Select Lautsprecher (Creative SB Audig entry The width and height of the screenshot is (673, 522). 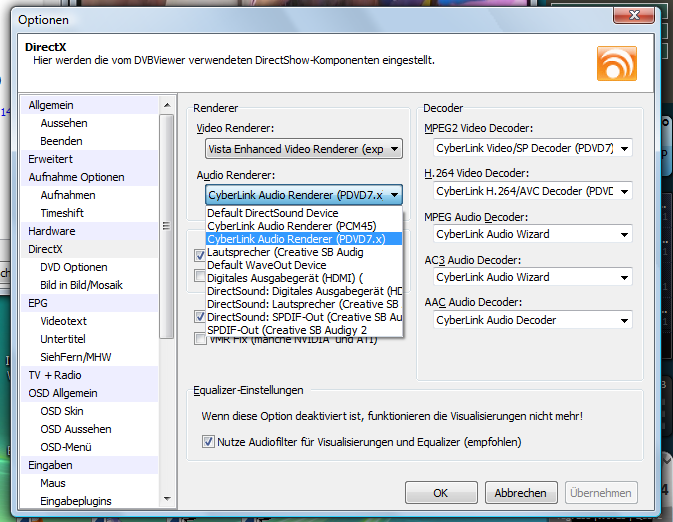[x=304, y=252]
